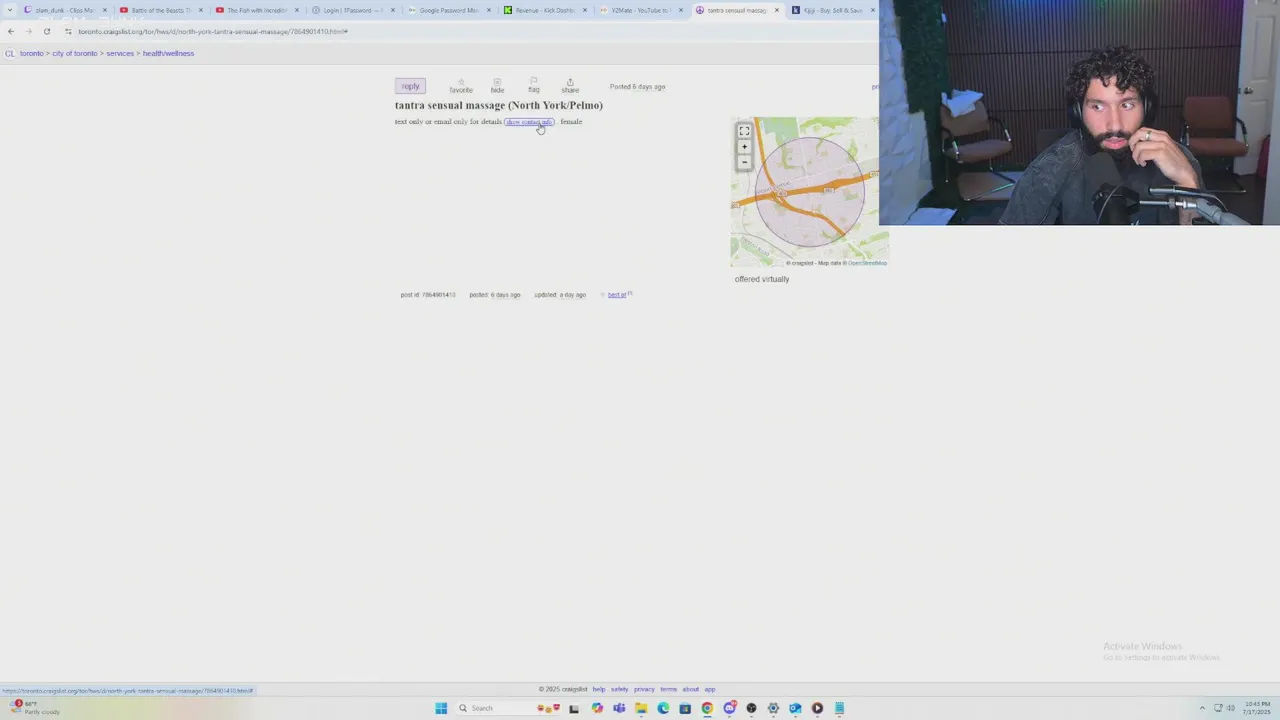Screen dimensions: 1280x720
Task: Reload the page with refresh icon
Action: [46, 31]
